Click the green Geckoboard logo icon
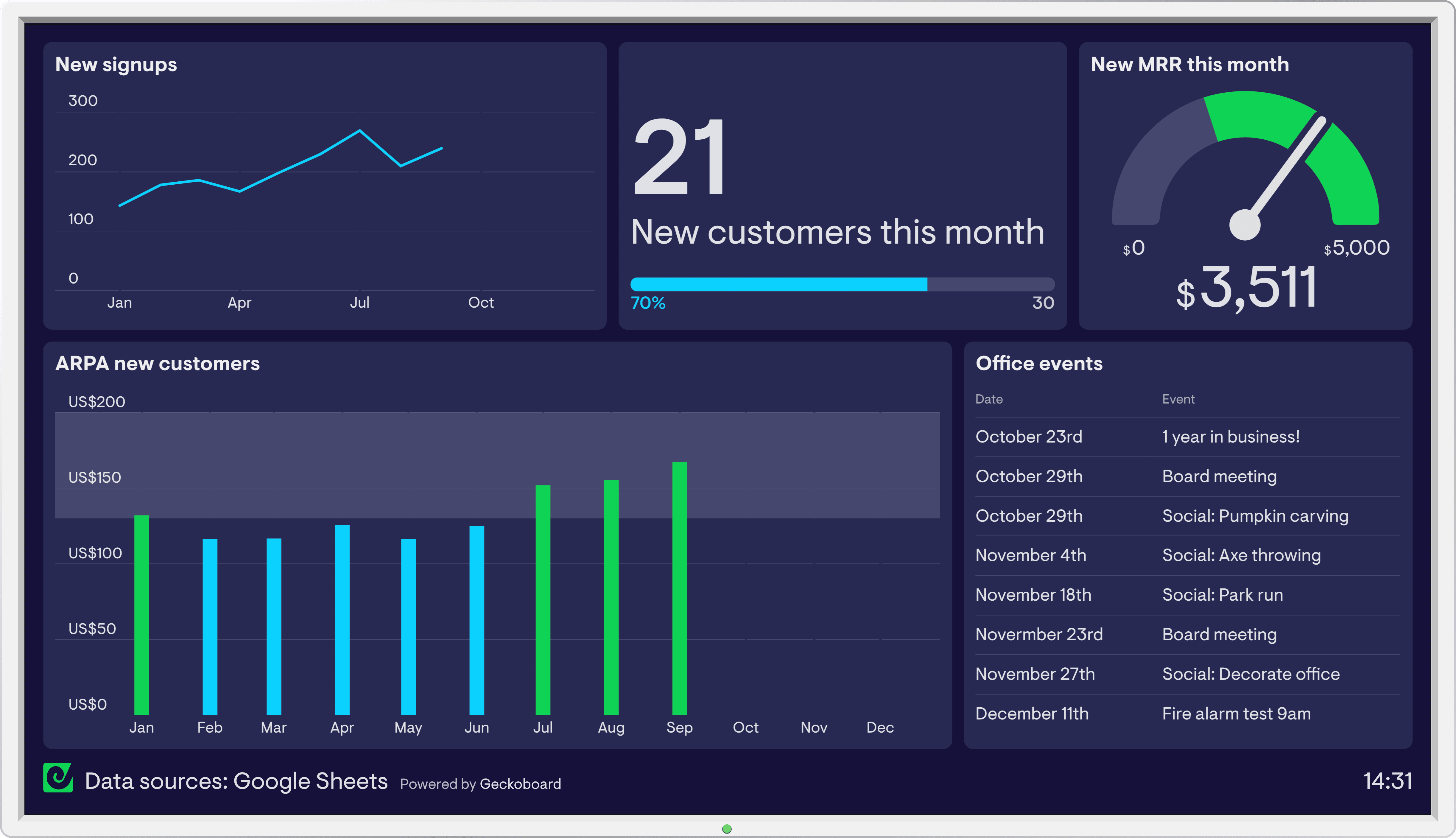This screenshot has height=838, width=1456. tap(58, 778)
